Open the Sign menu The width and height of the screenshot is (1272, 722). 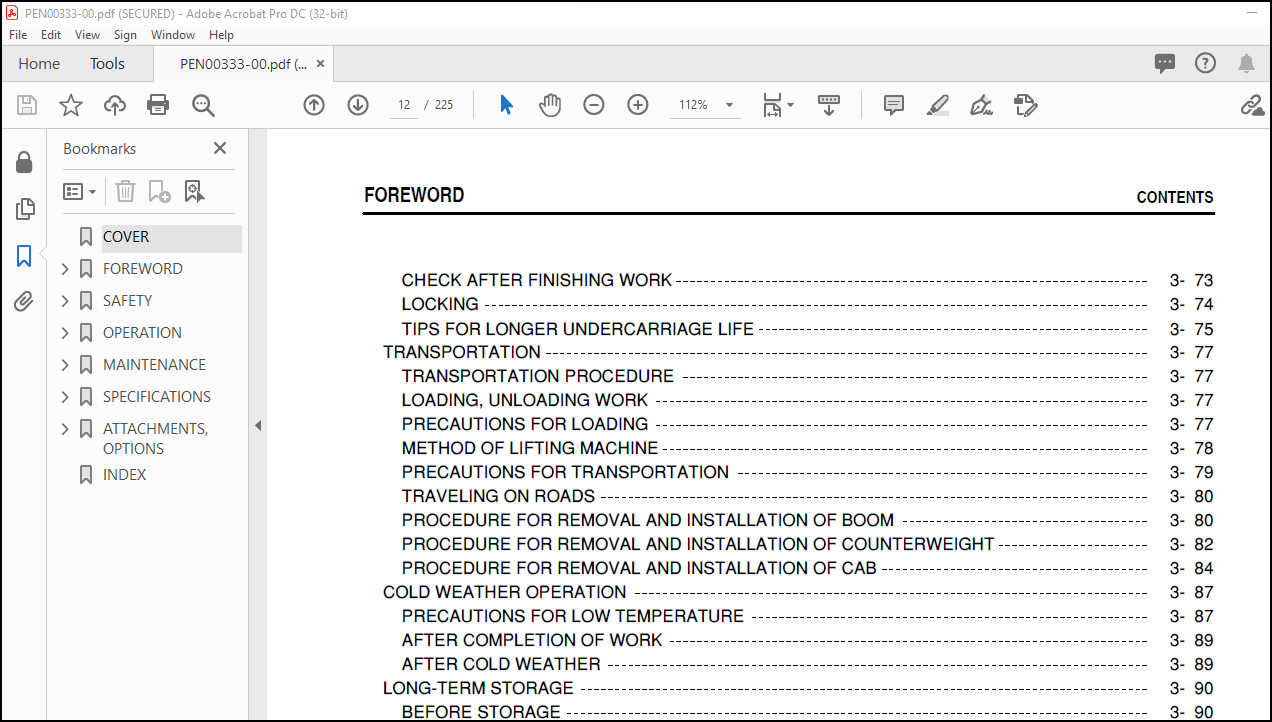(x=125, y=34)
